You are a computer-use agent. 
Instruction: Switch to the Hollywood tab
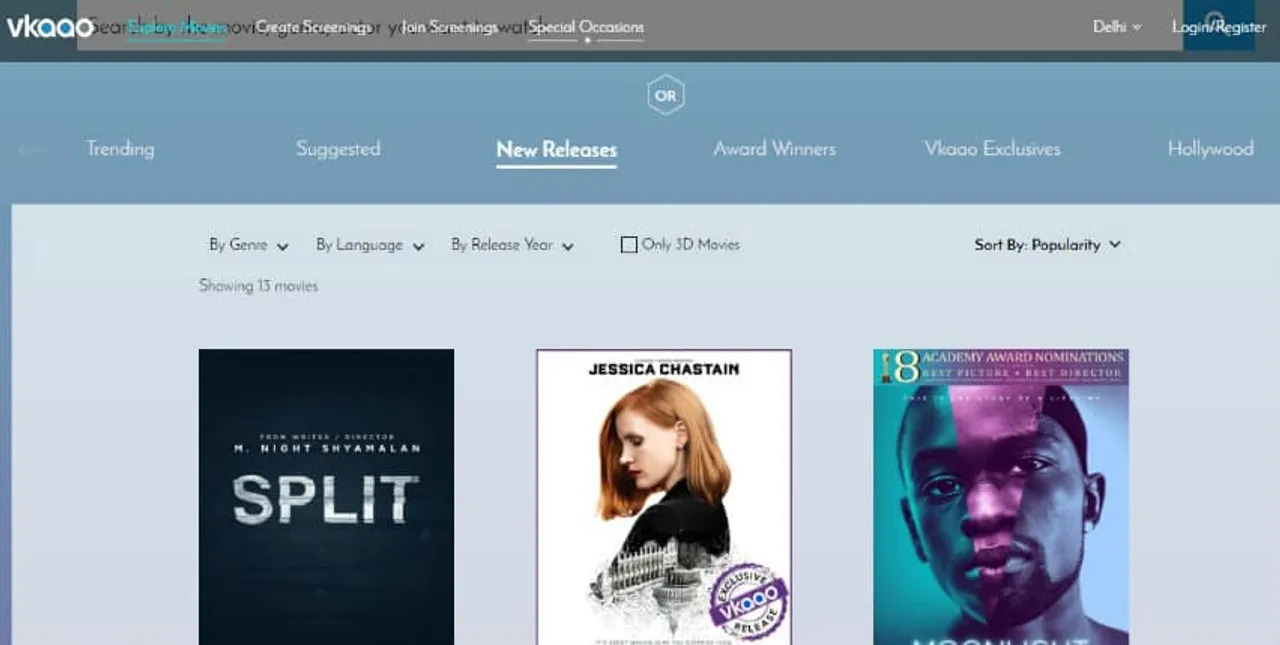(x=1210, y=149)
